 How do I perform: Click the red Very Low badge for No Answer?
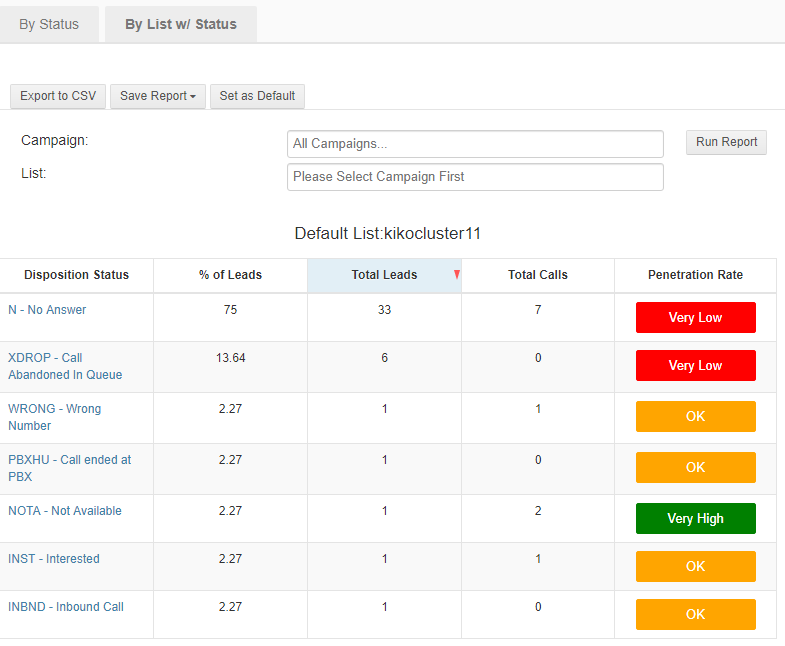click(x=695, y=318)
